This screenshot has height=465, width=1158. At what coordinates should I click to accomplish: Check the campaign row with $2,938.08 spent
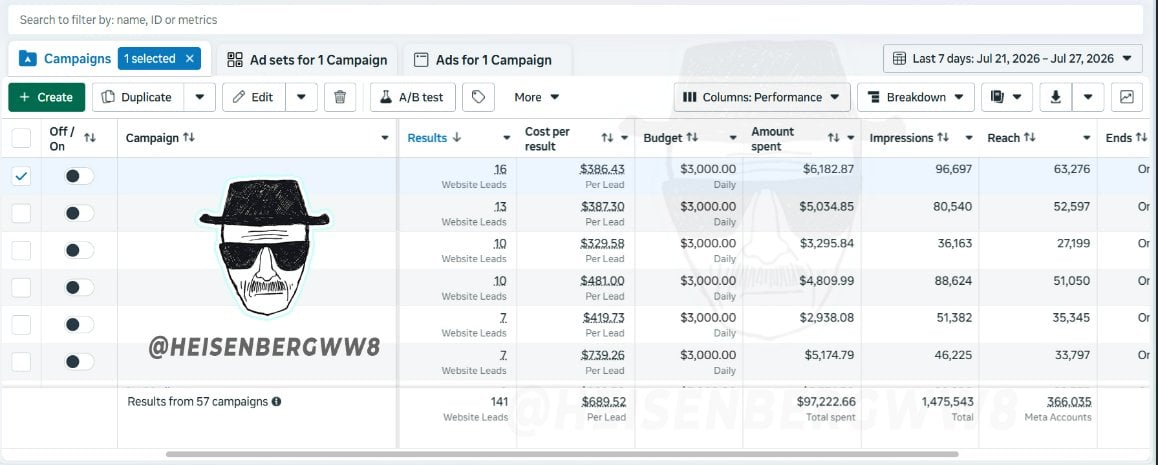(x=21, y=325)
